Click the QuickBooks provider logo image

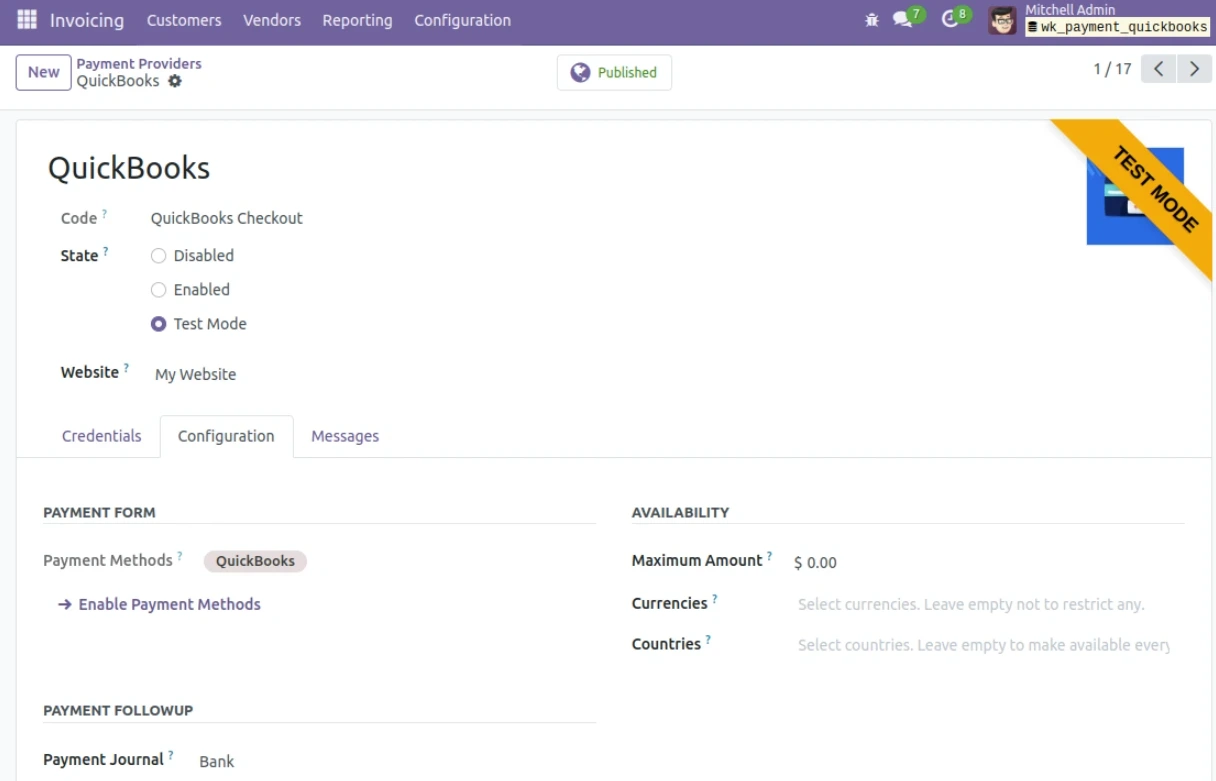1125,195
